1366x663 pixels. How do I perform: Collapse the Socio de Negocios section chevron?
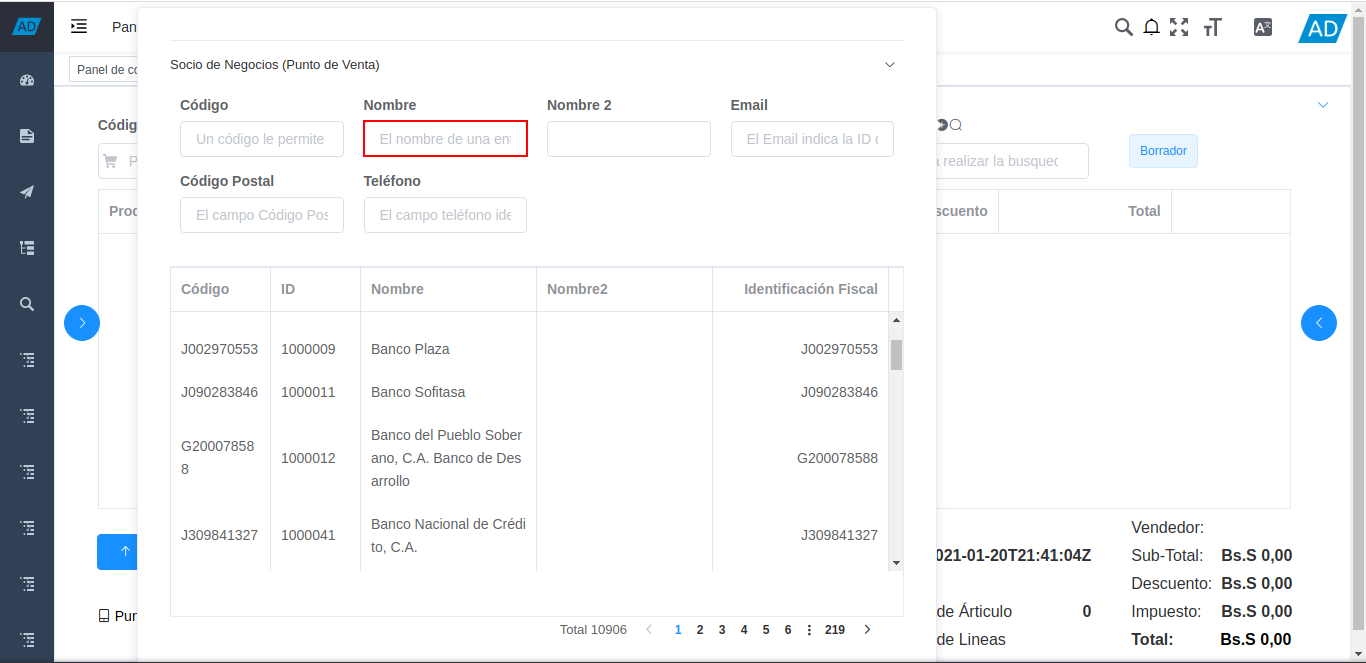coord(890,65)
